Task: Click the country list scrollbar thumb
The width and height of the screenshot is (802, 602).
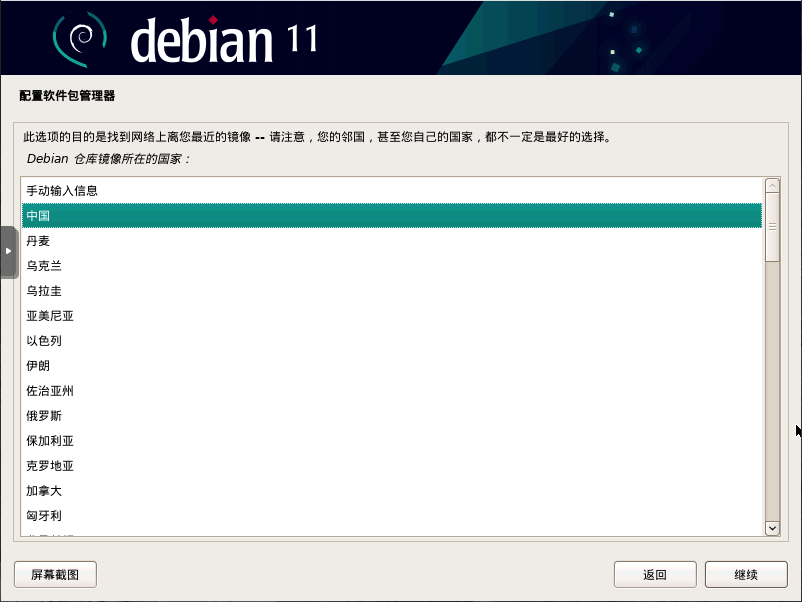Action: pos(772,227)
